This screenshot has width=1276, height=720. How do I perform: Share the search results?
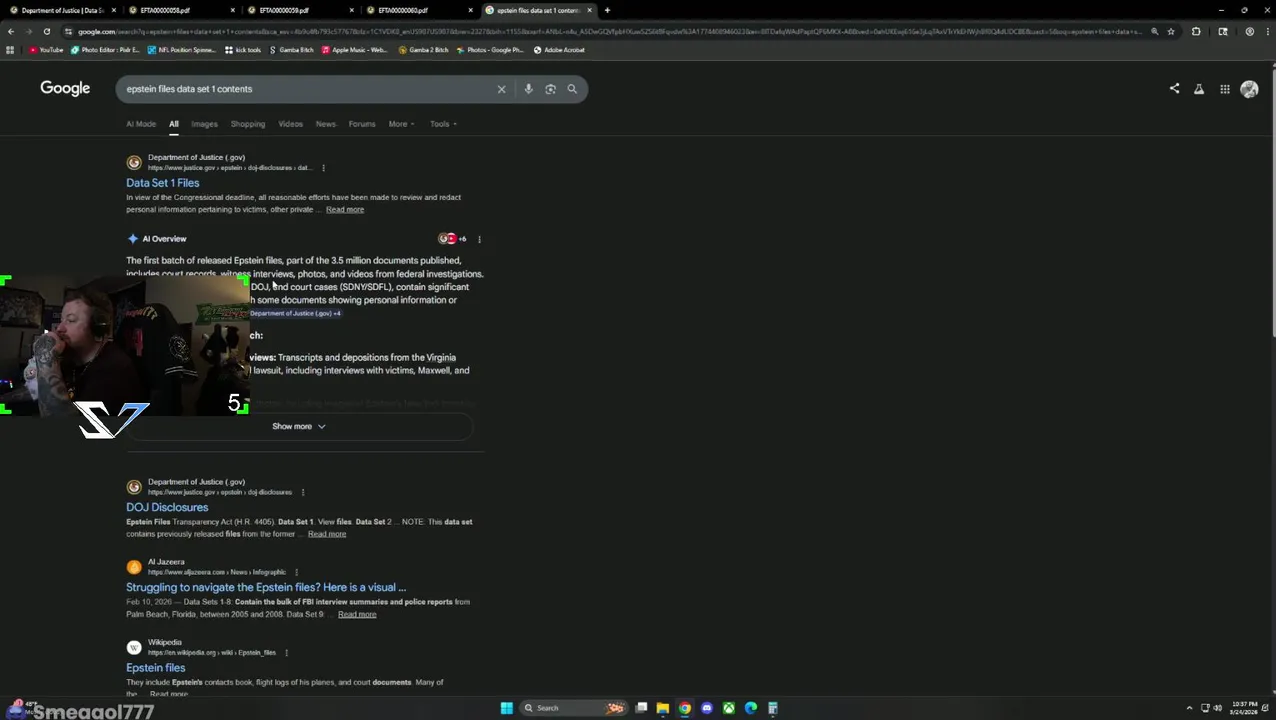pos(1175,88)
